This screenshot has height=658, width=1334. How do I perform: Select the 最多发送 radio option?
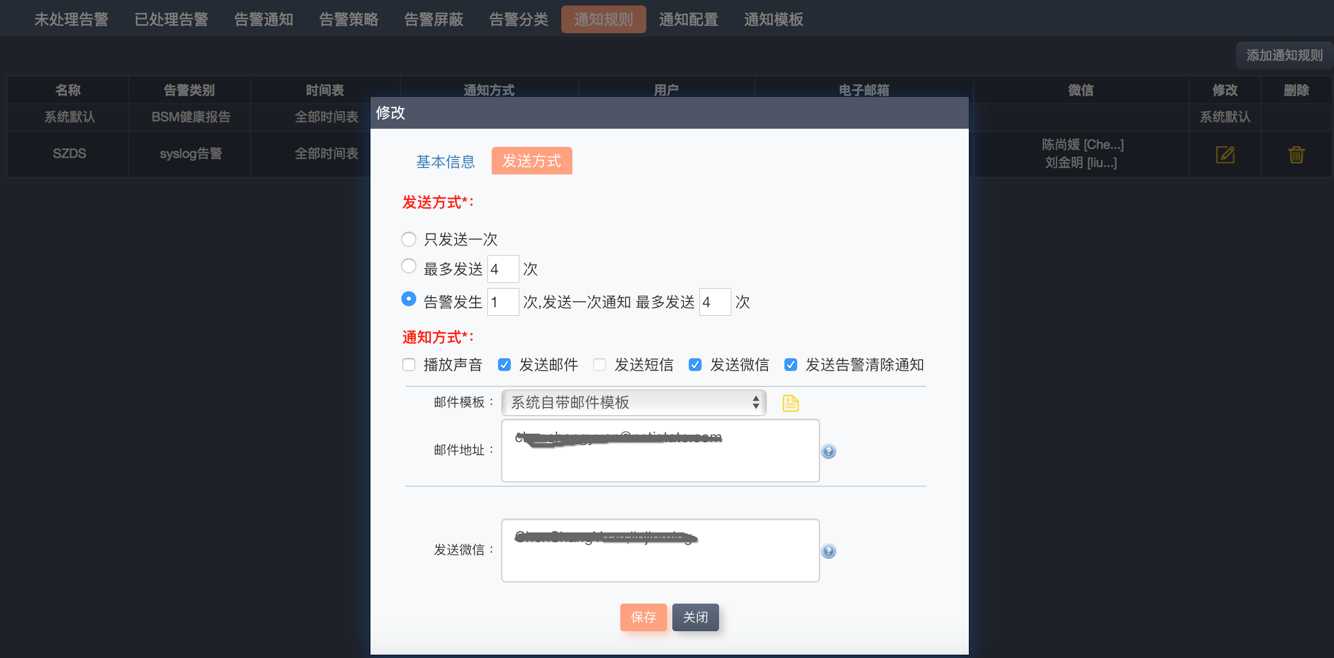click(x=409, y=266)
